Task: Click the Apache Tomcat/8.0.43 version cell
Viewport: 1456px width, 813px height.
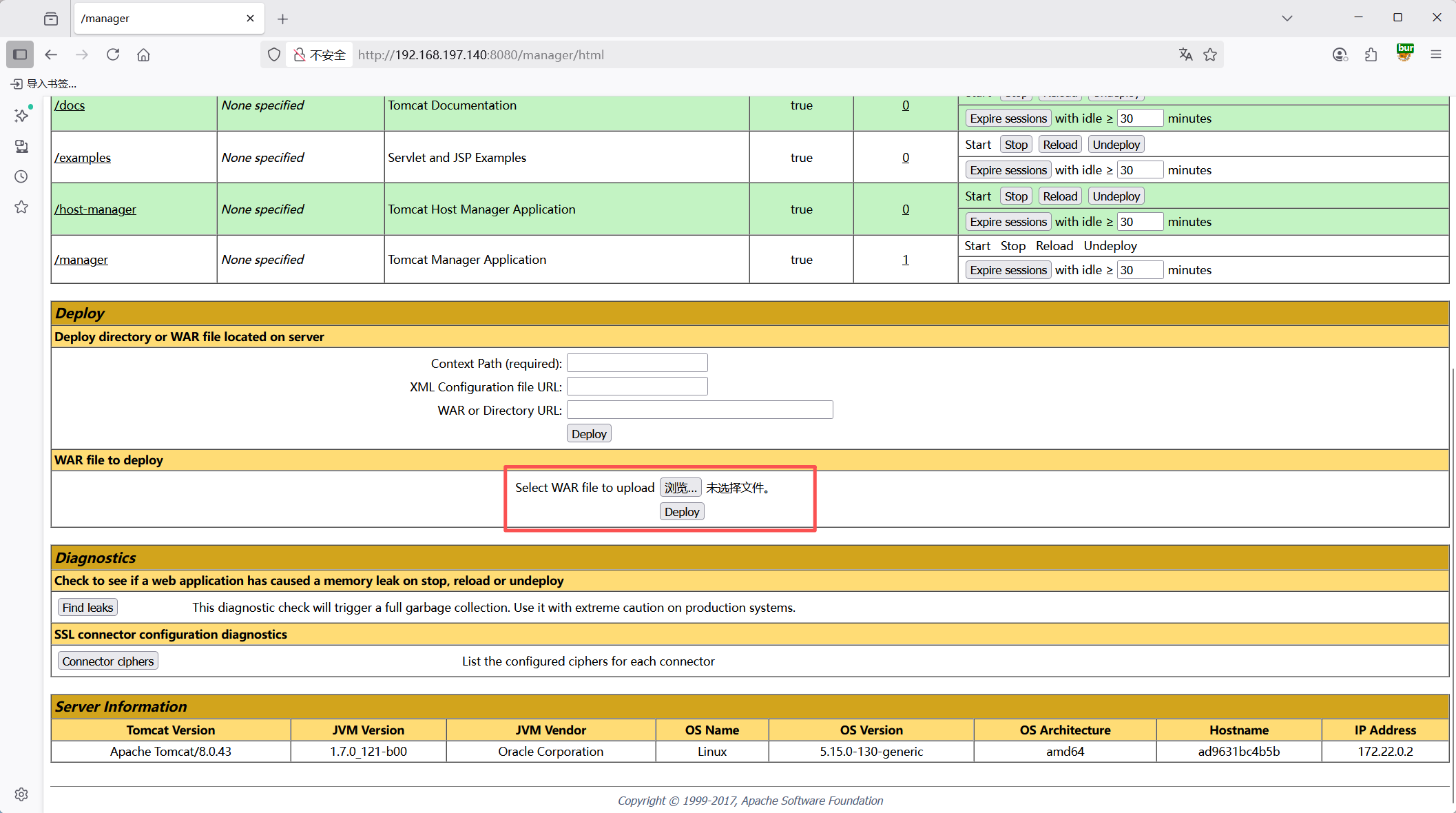Action: click(x=171, y=752)
